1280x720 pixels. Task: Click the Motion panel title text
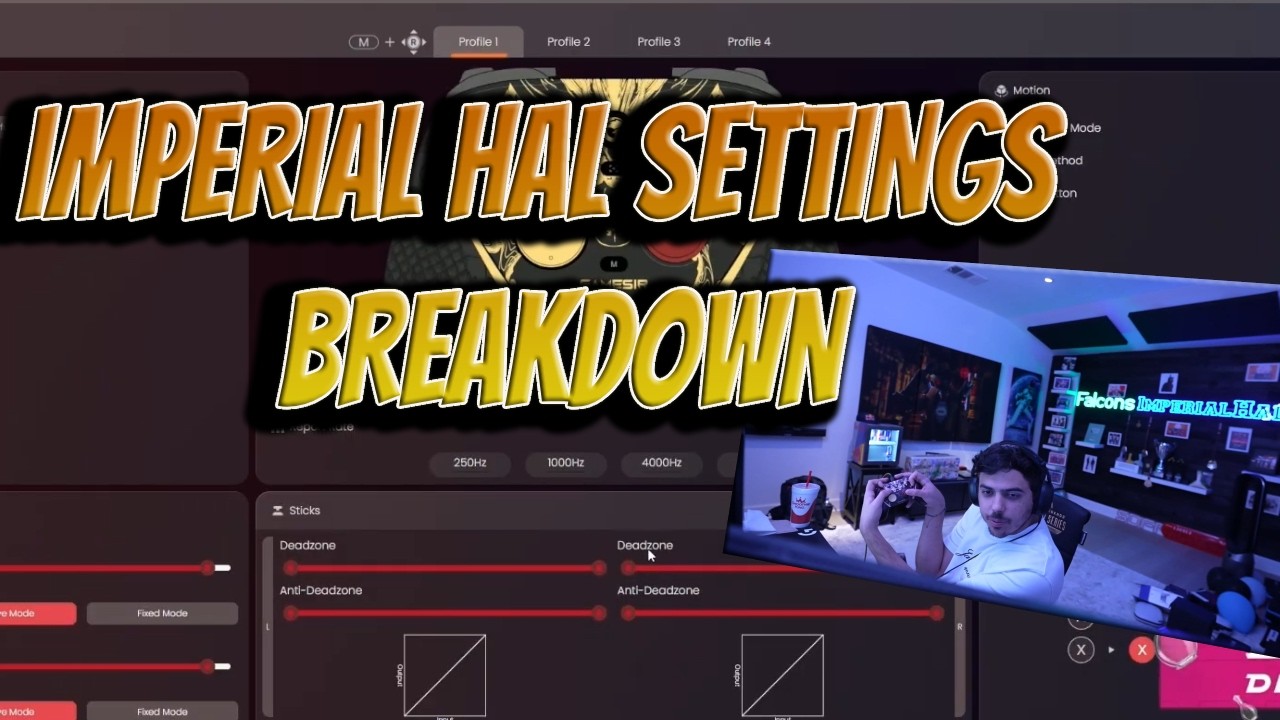click(1031, 90)
